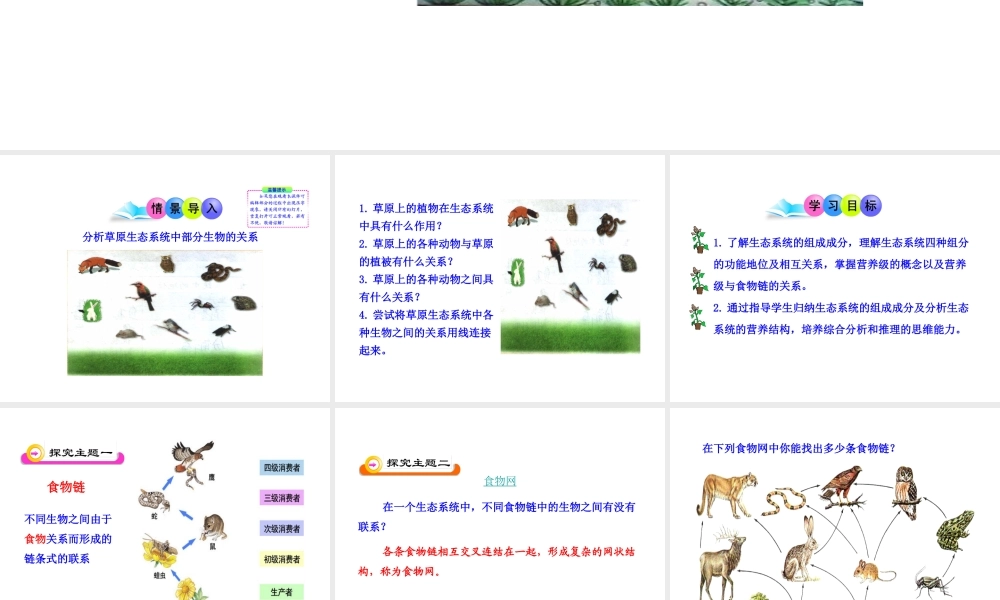Select the owl image on the questions slide

(572, 214)
